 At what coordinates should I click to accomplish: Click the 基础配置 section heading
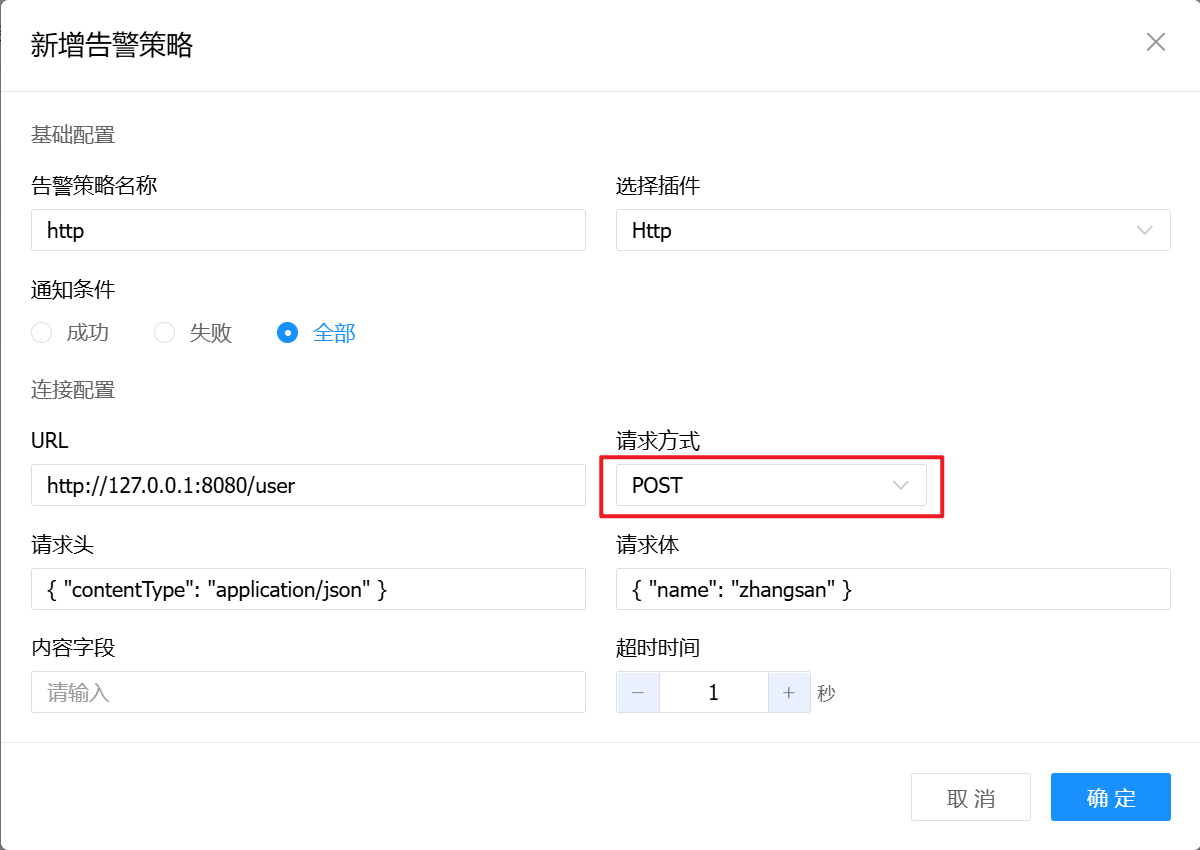[73, 134]
